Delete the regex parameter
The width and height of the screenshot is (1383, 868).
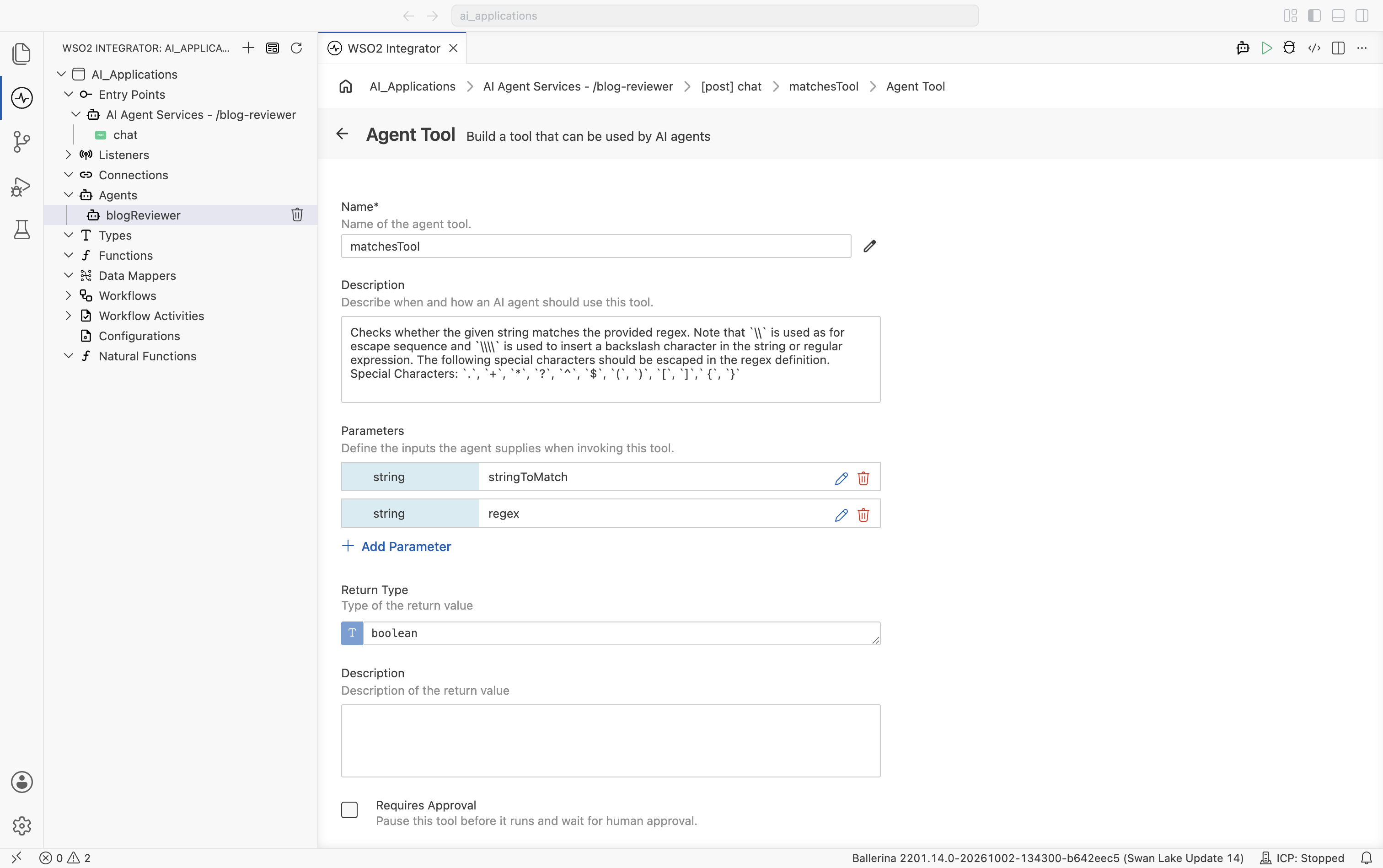[863, 514]
